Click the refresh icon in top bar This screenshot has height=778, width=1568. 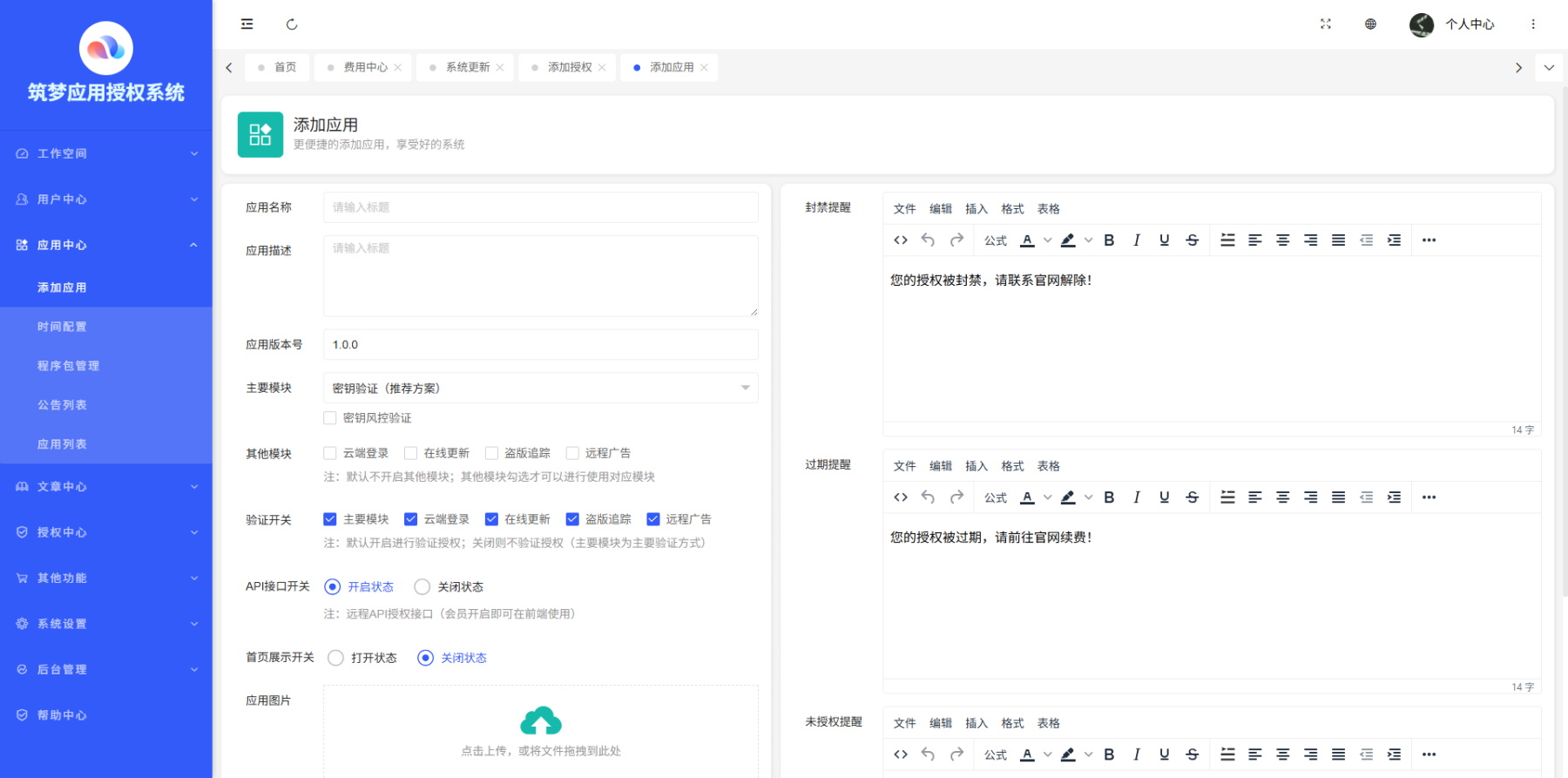tap(292, 24)
